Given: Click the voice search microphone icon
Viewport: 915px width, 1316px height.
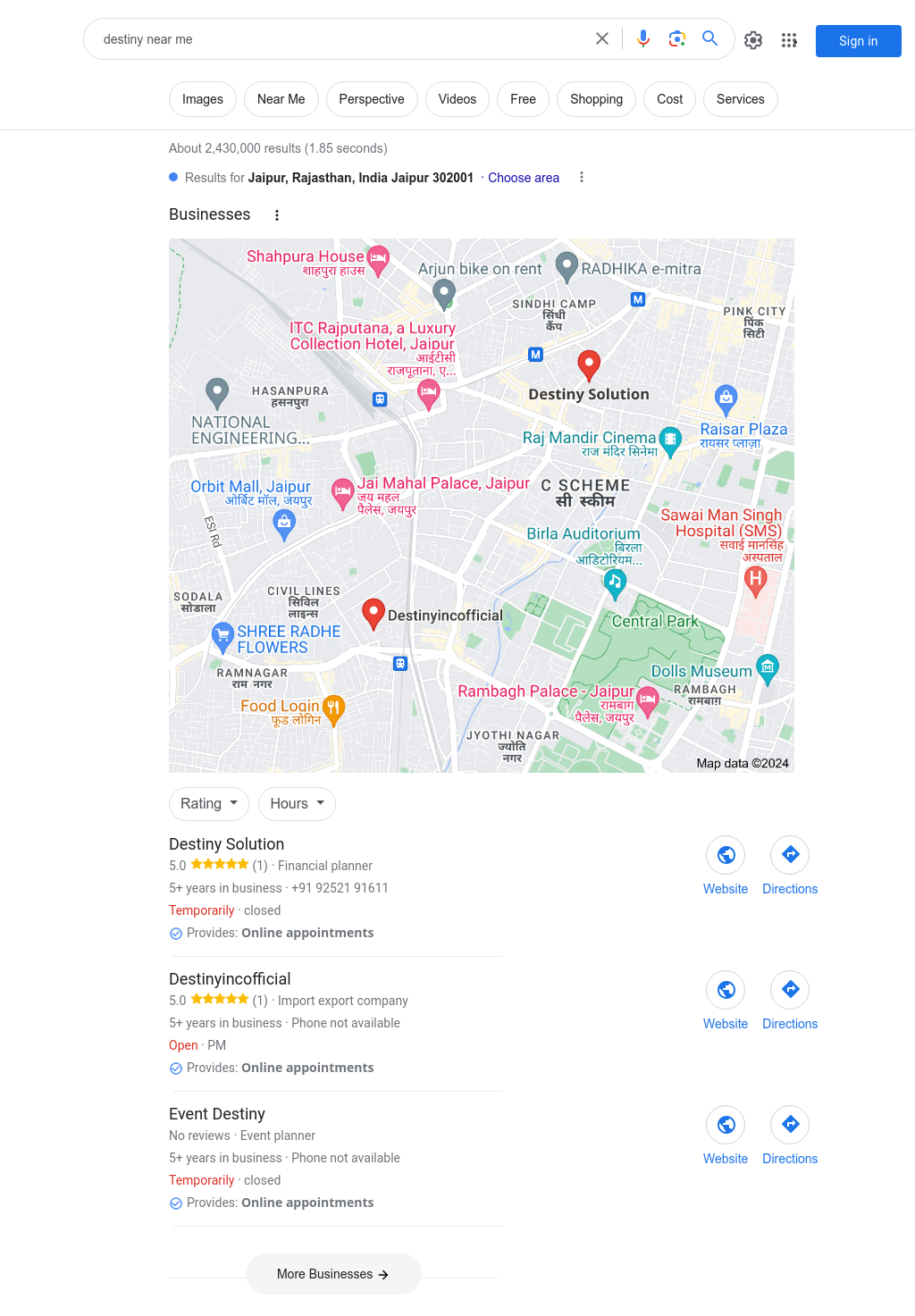Looking at the screenshot, I should point(643,38).
